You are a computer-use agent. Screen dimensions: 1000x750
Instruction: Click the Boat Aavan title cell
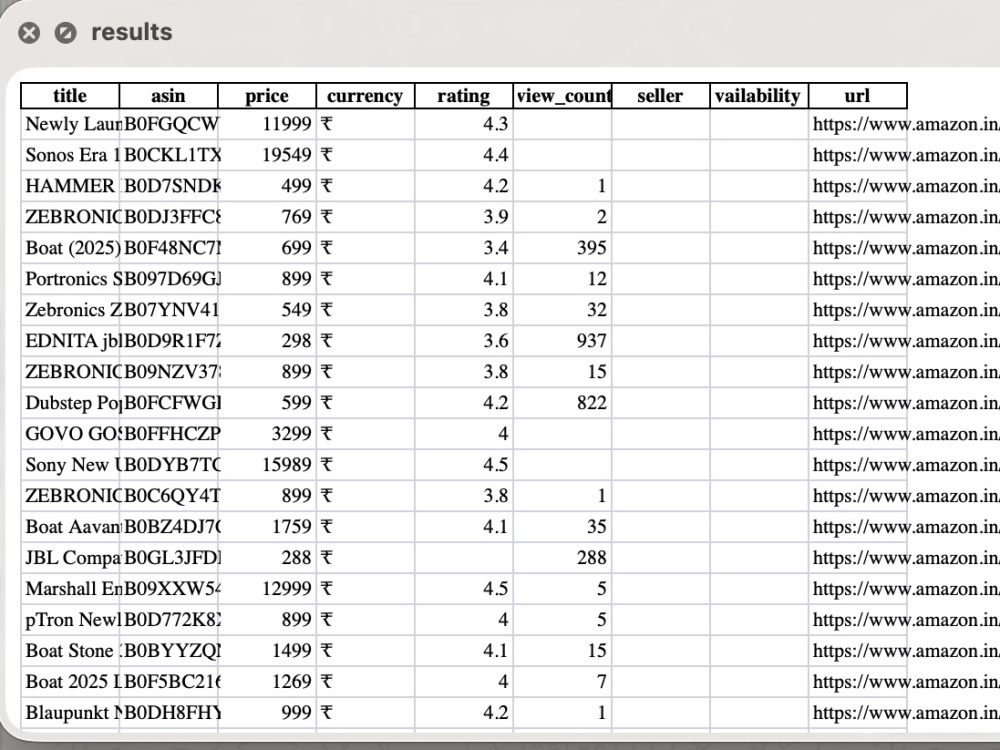point(70,526)
